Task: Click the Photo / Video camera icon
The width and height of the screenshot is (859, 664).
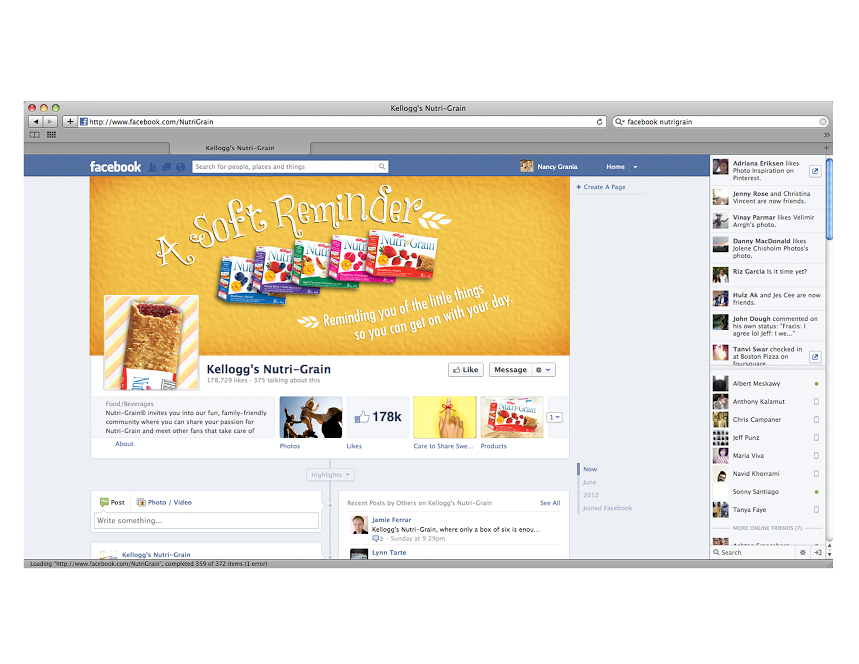Action: pyautogui.click(x=141, y=502)
